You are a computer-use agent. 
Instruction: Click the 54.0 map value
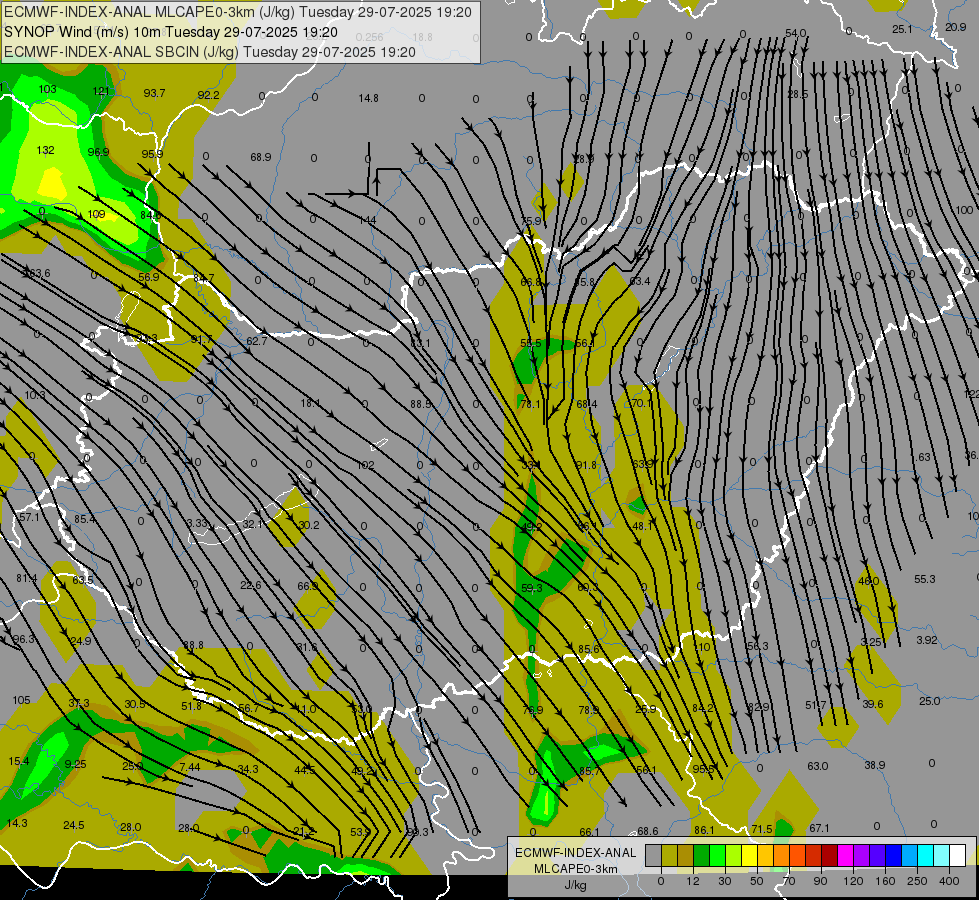pos(796,33)
